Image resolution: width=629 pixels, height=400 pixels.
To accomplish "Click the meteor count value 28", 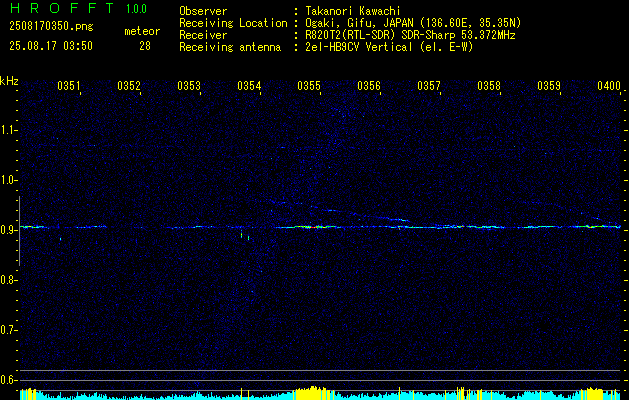I will coord(145,46).
